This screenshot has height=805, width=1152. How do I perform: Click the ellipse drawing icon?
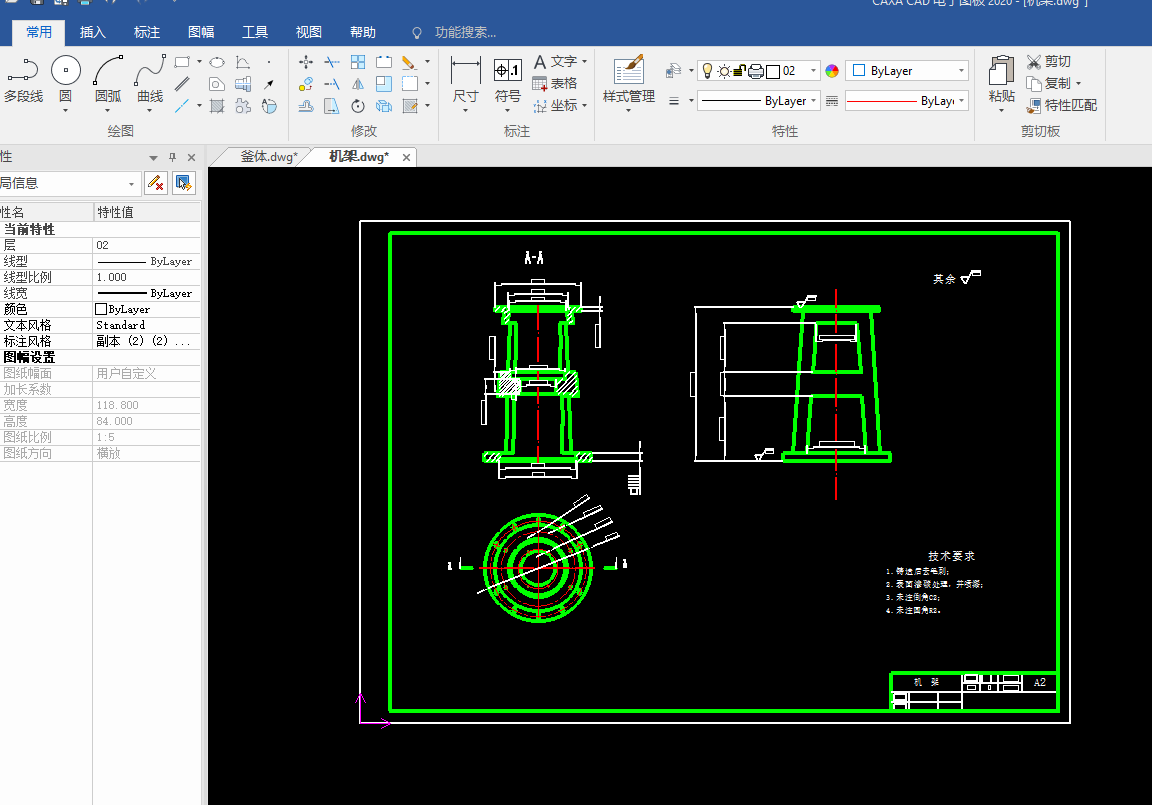216,62
